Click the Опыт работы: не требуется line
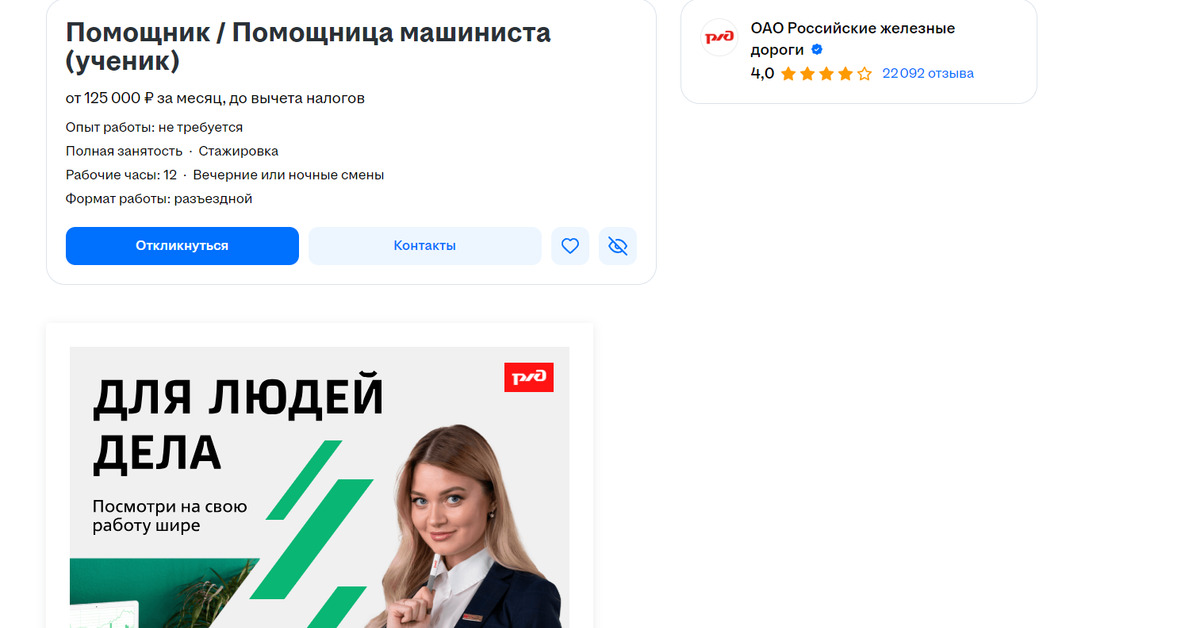The height and width of the screenshot is (628, 1200). (154, 127)
